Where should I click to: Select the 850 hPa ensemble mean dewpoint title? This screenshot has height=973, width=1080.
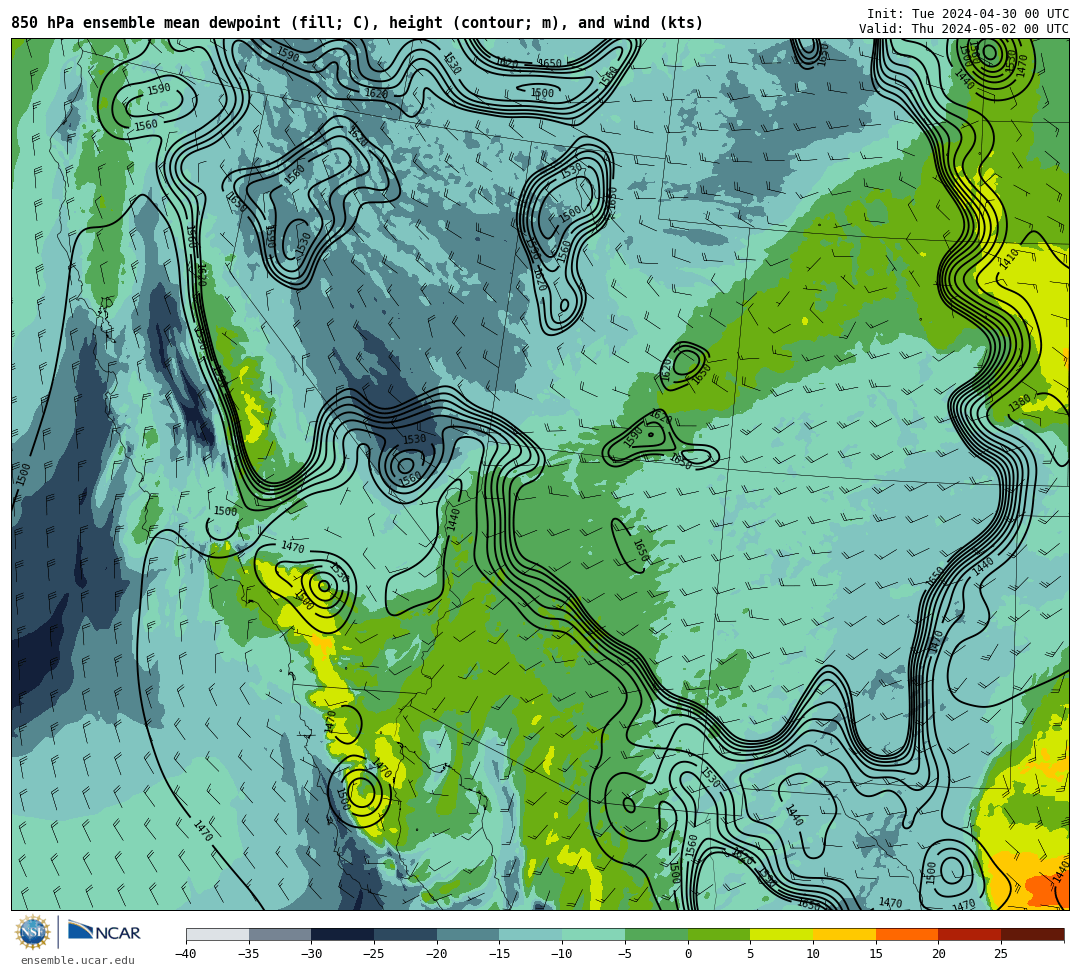click(x=357, y=23)
